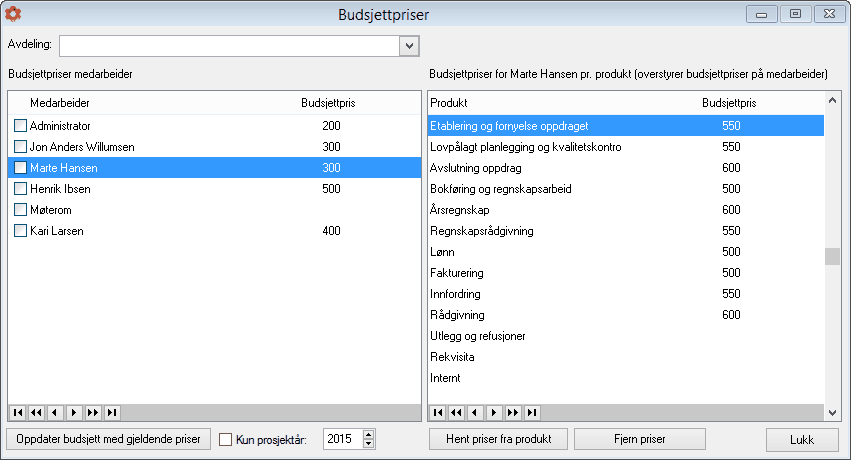Select the Årsregnskap product
851x460 pixels.
click(460, 210)
